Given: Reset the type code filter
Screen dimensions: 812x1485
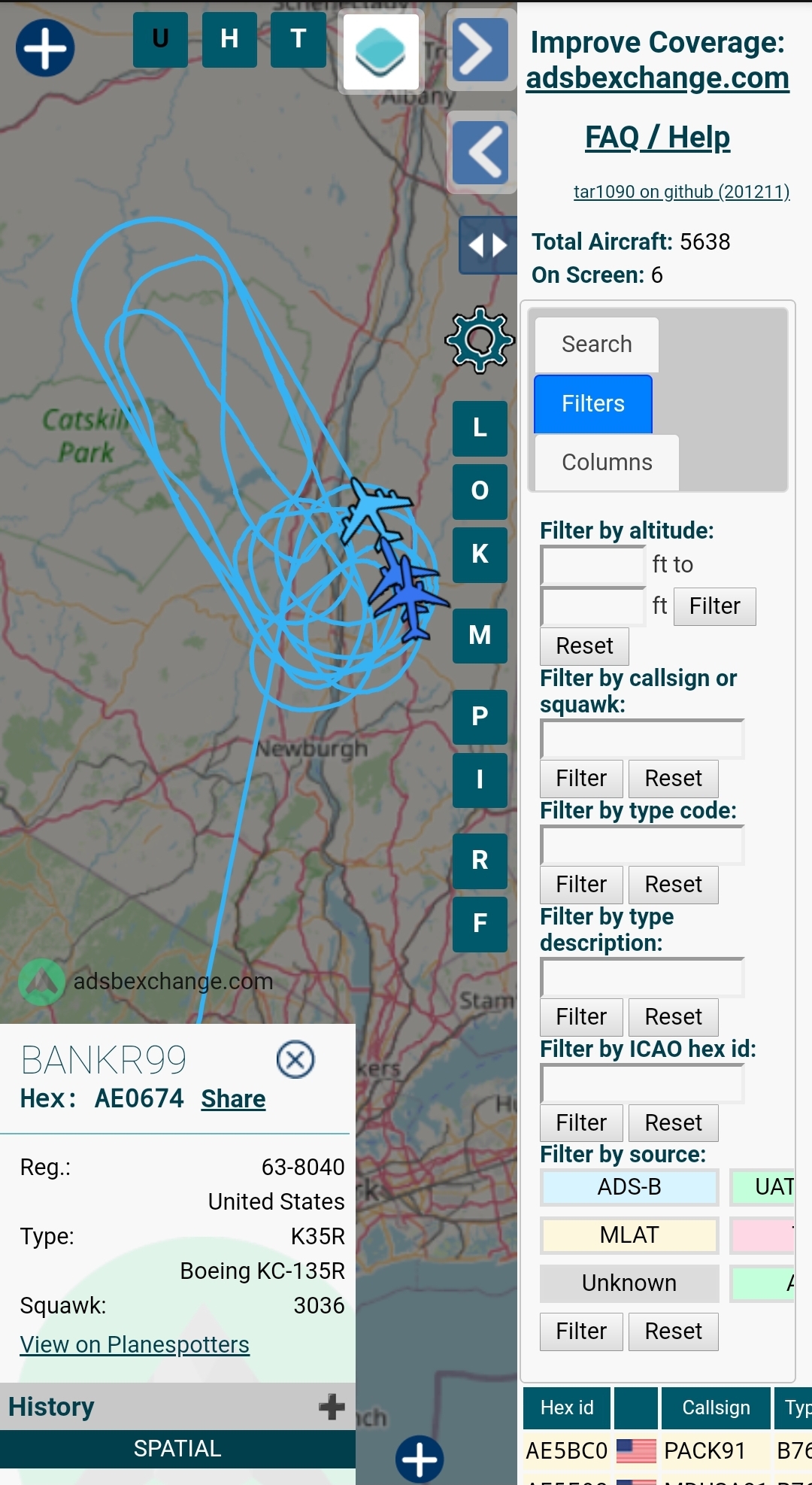Looking at the screenshot, I should pos(674,885).
